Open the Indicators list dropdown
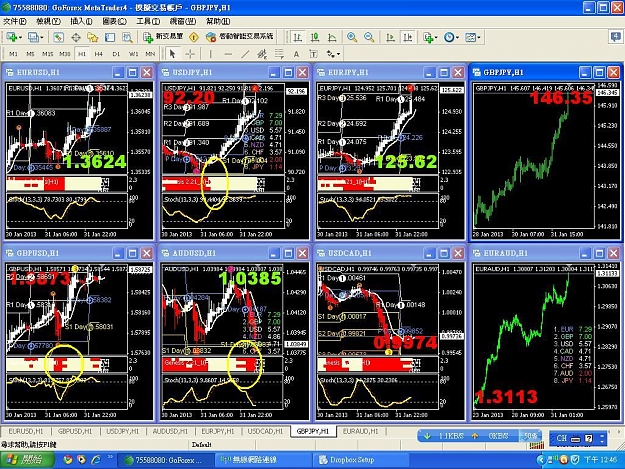625x469 pixels. [x=430, y=37]
